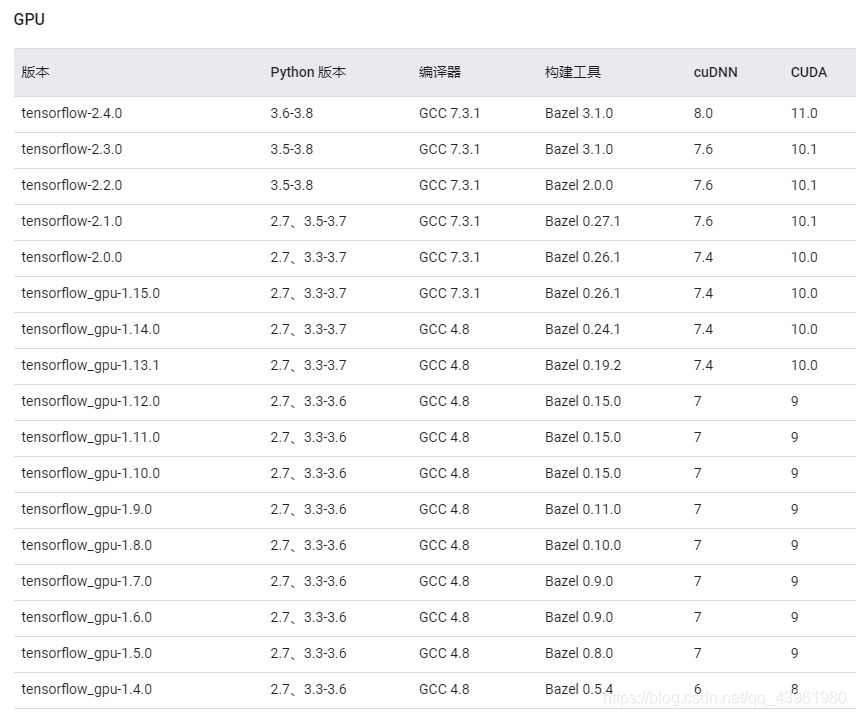856x716 pixels.
Task: Click Python version in tensorflow-2.0.0 row
Action: (x=308, y=257)
